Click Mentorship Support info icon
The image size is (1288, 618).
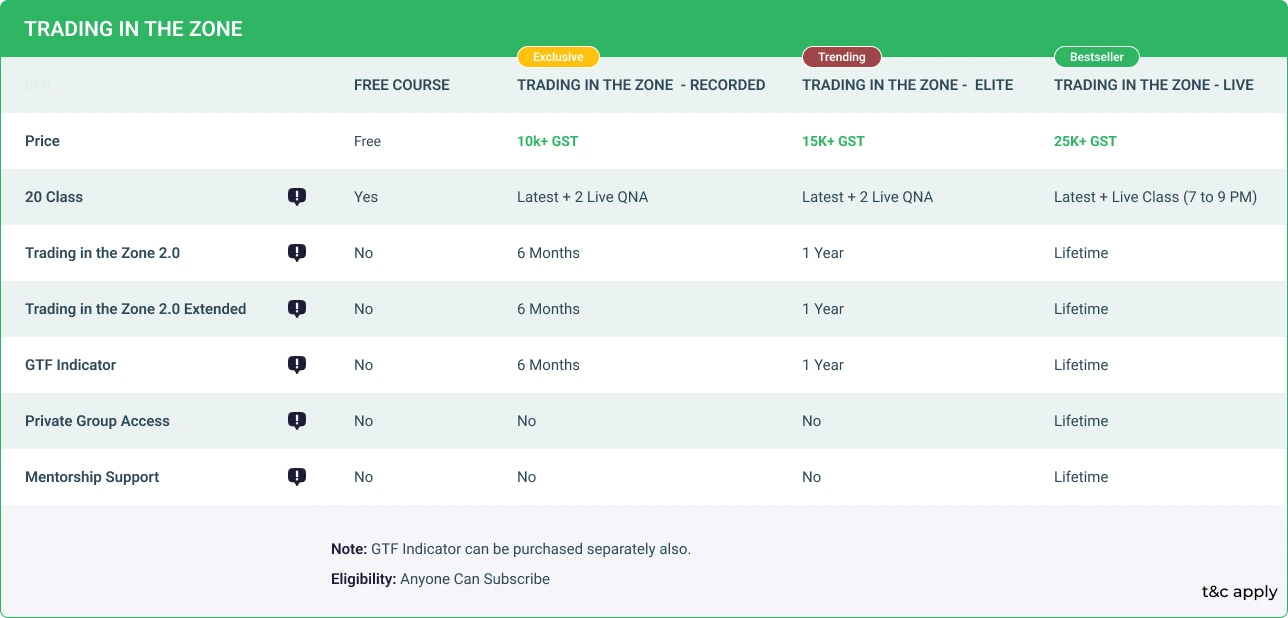297,477
